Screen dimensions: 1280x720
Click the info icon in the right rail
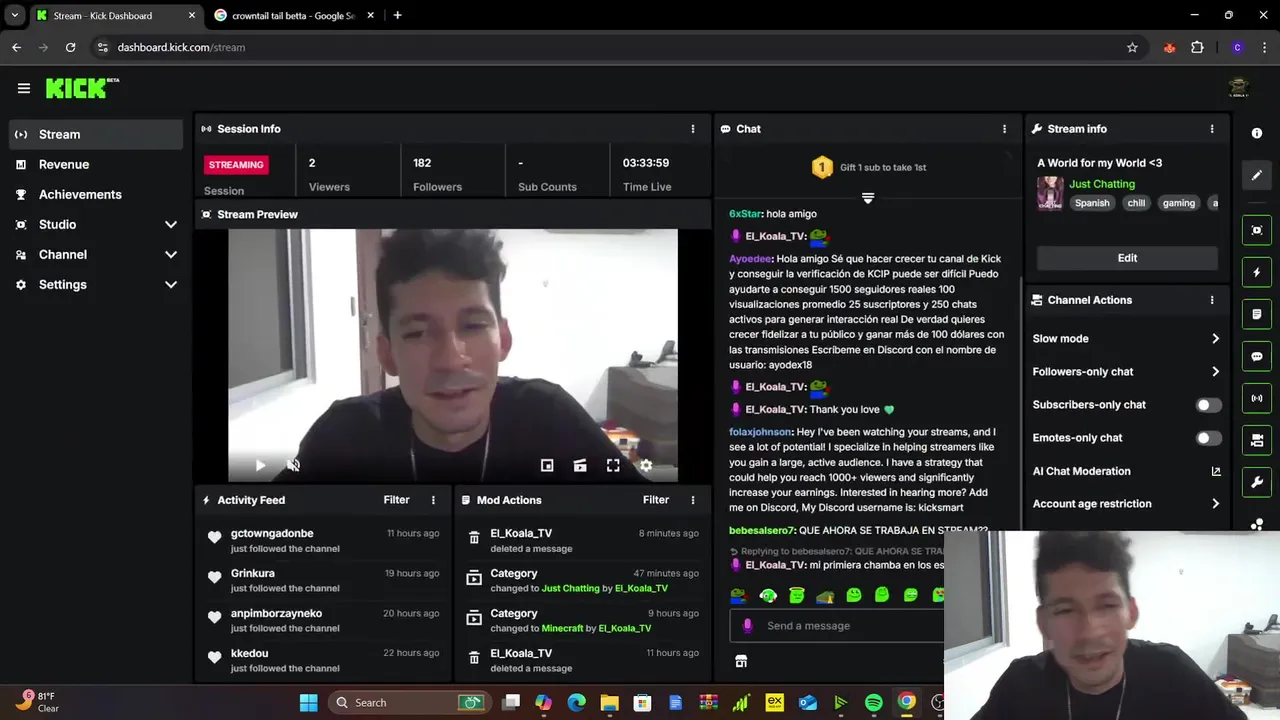1257,133
